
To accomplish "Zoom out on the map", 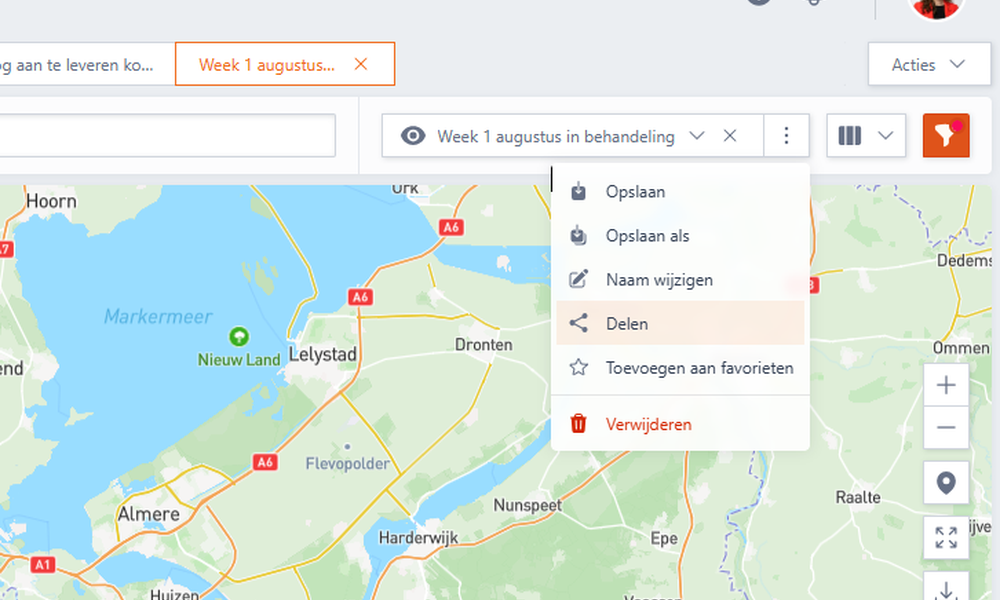I will [x=946, y=427].
